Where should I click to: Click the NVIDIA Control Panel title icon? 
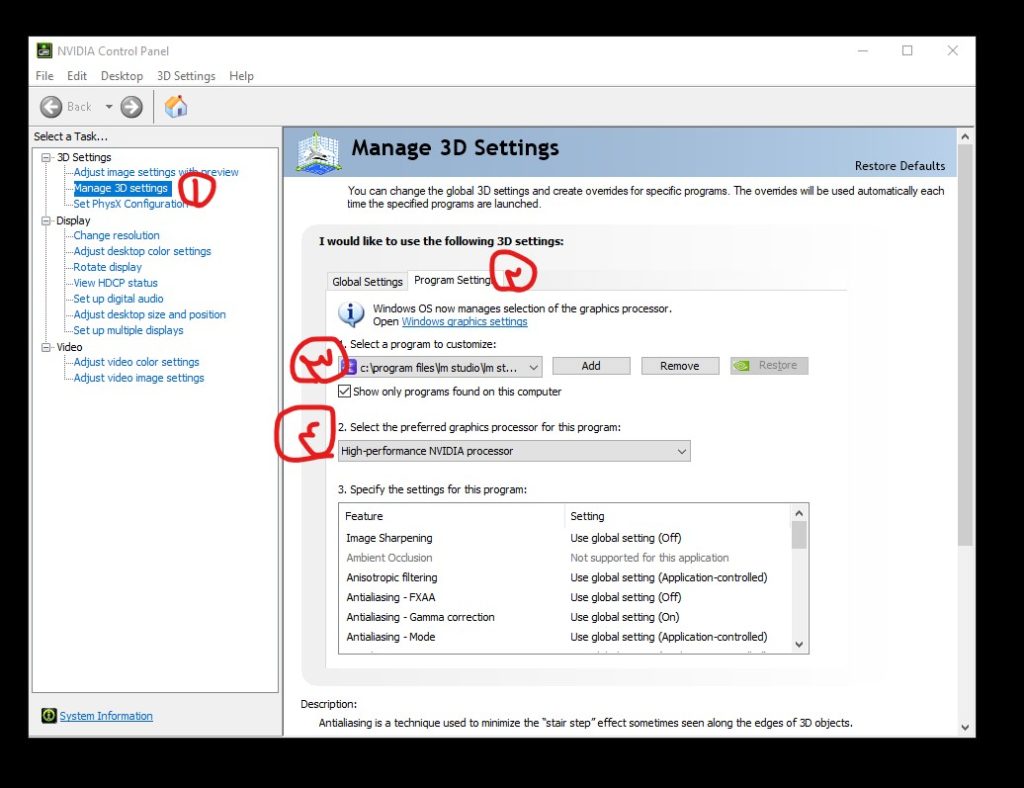point(45,51)
